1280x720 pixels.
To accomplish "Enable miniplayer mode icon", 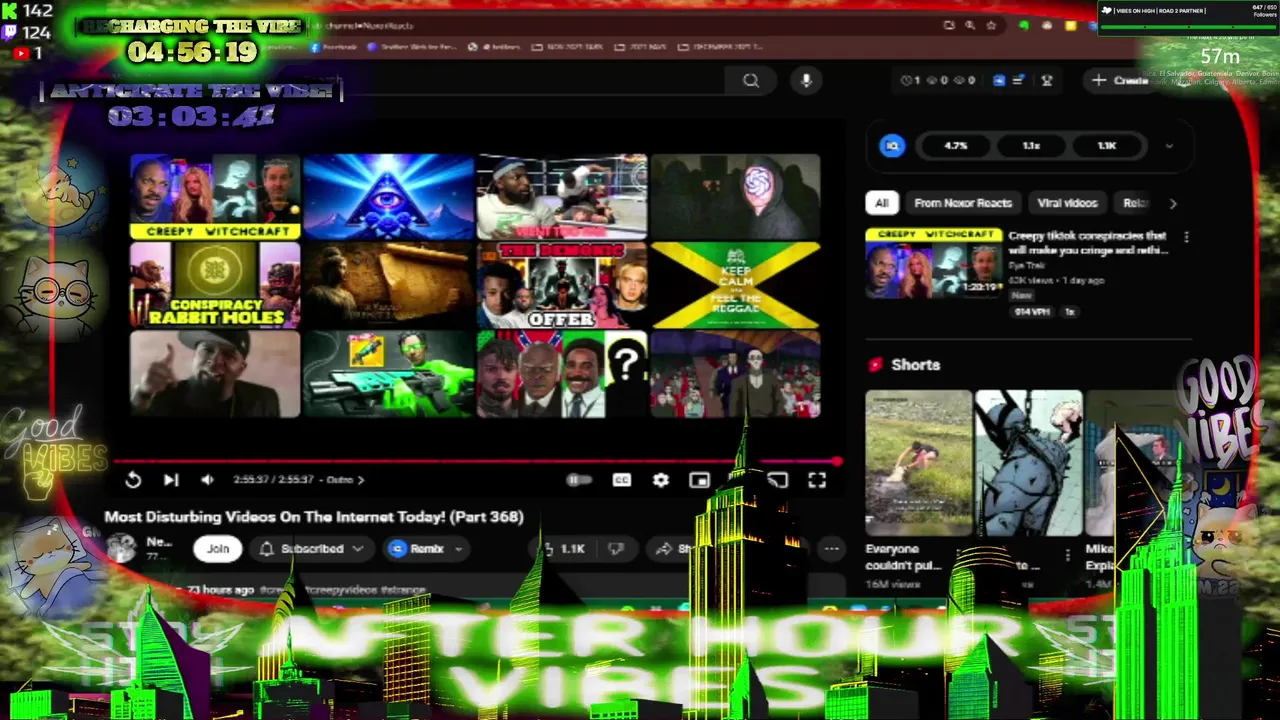I will (x=699, y=480).
